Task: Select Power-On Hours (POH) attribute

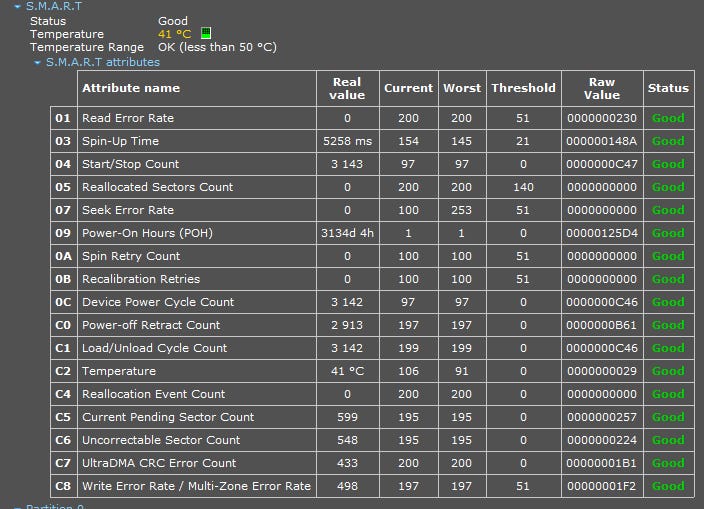Action: point(147,233)
